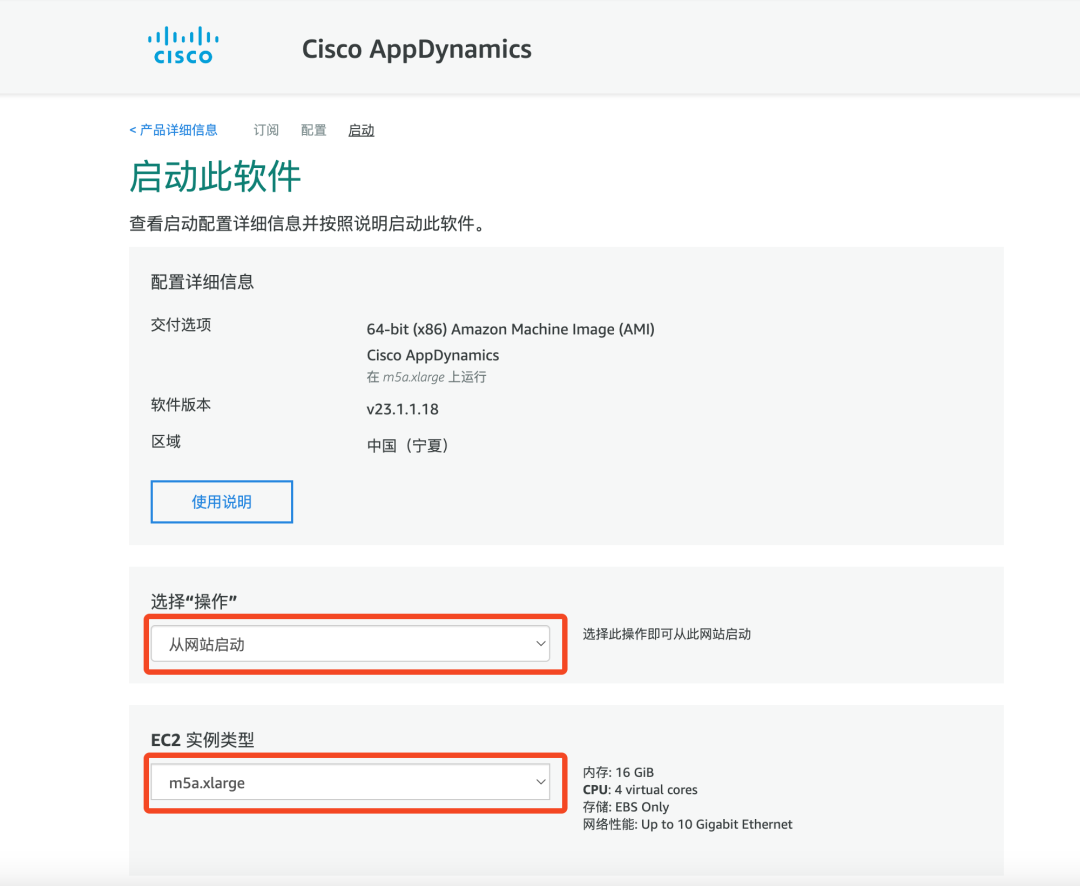Click the region value 中国（宁夏）

coord(408,446)
